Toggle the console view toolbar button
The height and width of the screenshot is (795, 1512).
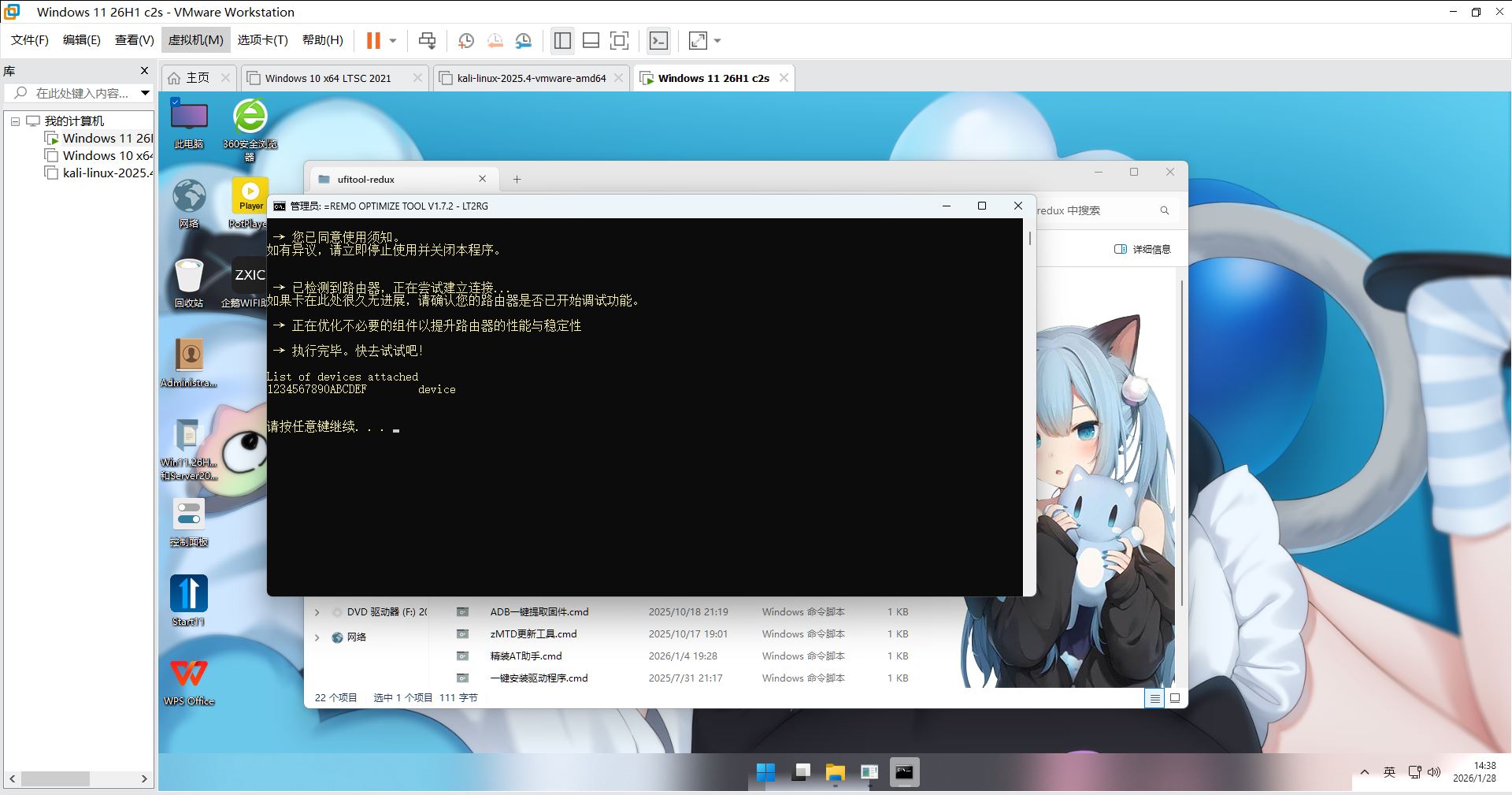pos(658,40)
